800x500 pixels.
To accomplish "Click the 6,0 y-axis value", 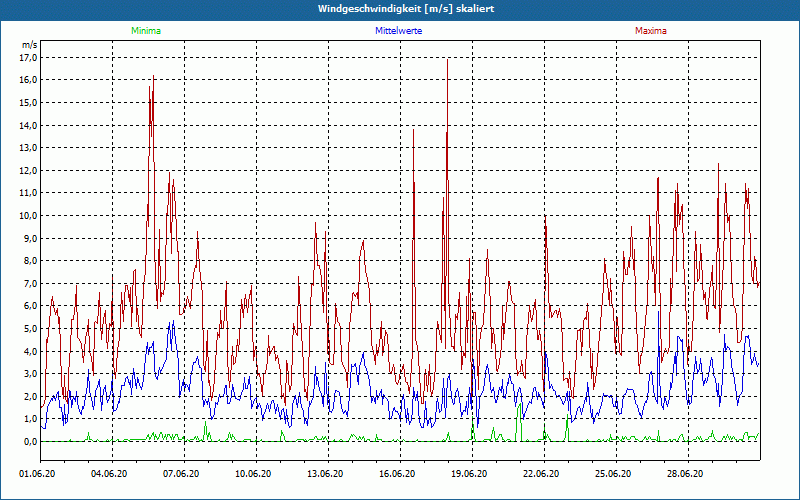I will [31, 306].
